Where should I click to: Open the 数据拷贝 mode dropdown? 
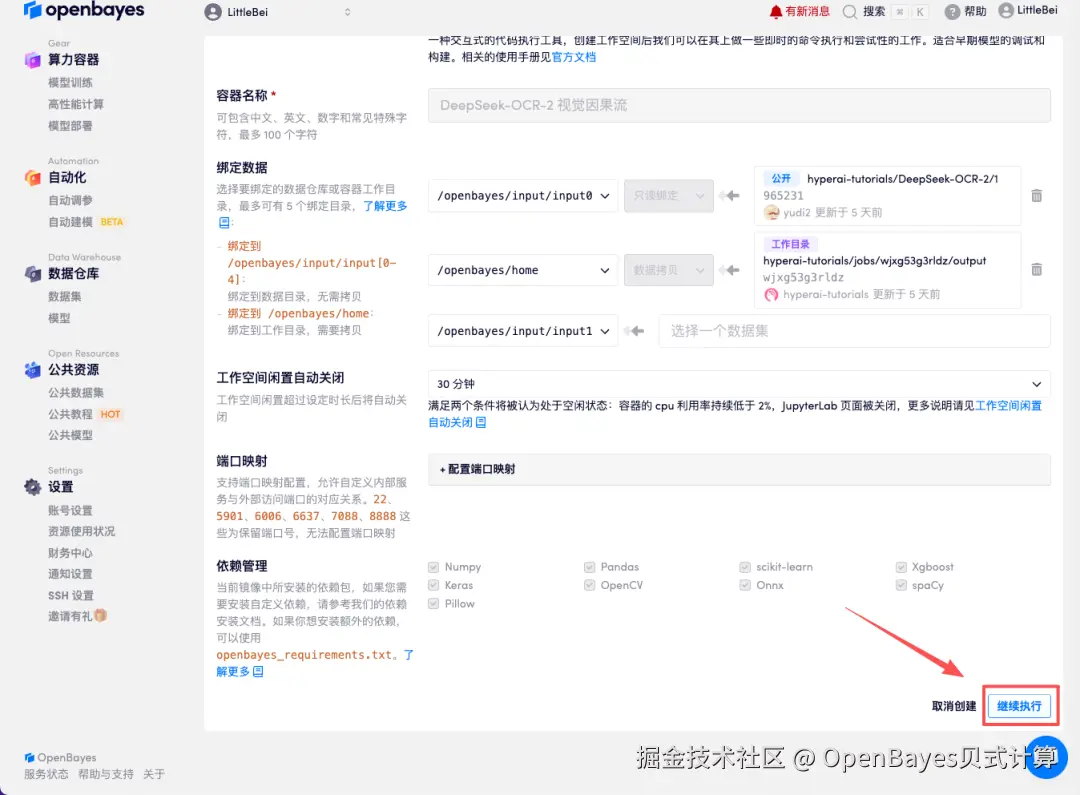[668, 270]
